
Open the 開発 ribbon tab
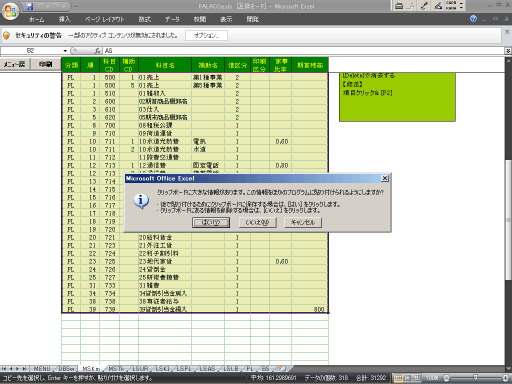252,19
